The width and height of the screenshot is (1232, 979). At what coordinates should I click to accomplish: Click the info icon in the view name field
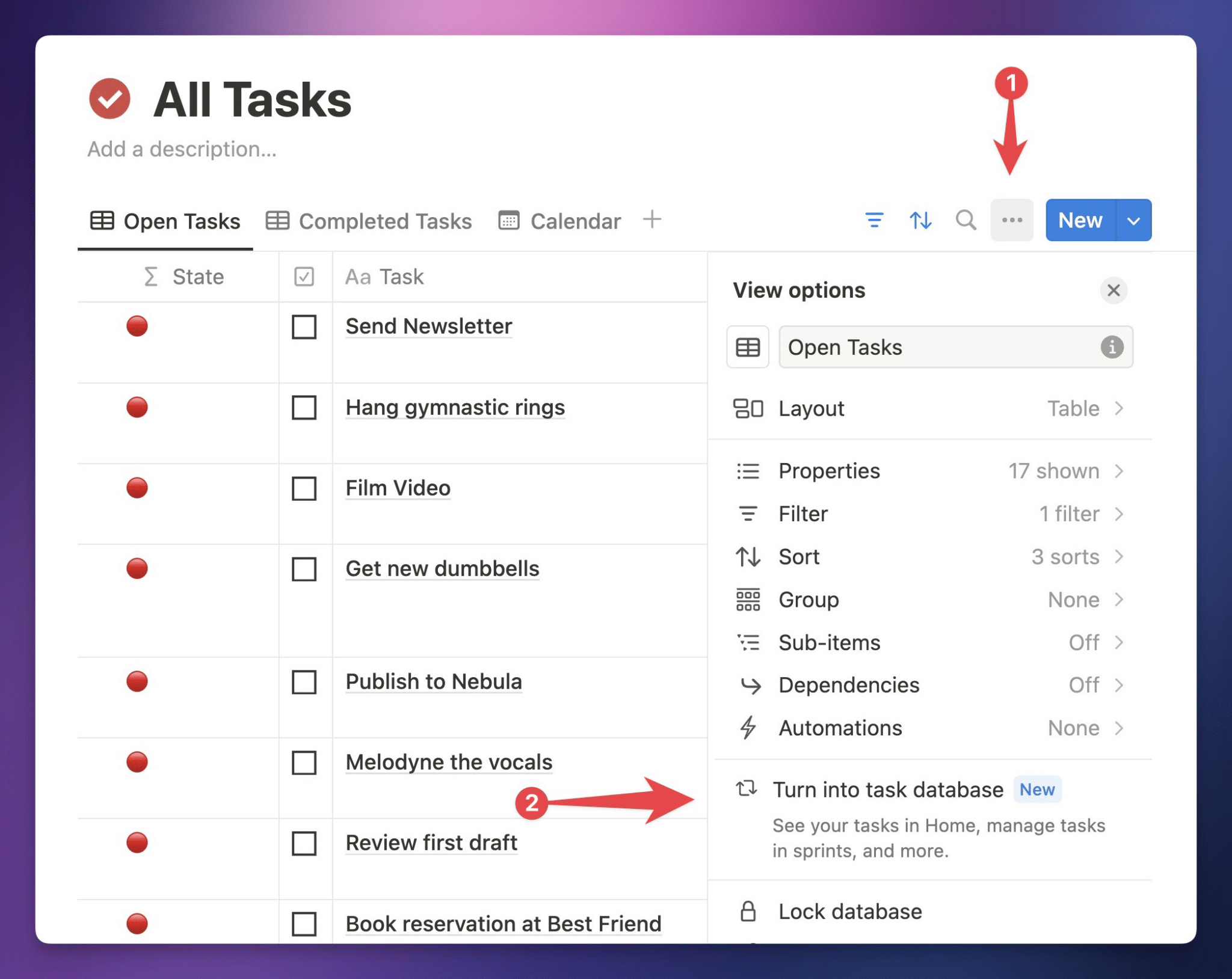tap(1111, 347)
